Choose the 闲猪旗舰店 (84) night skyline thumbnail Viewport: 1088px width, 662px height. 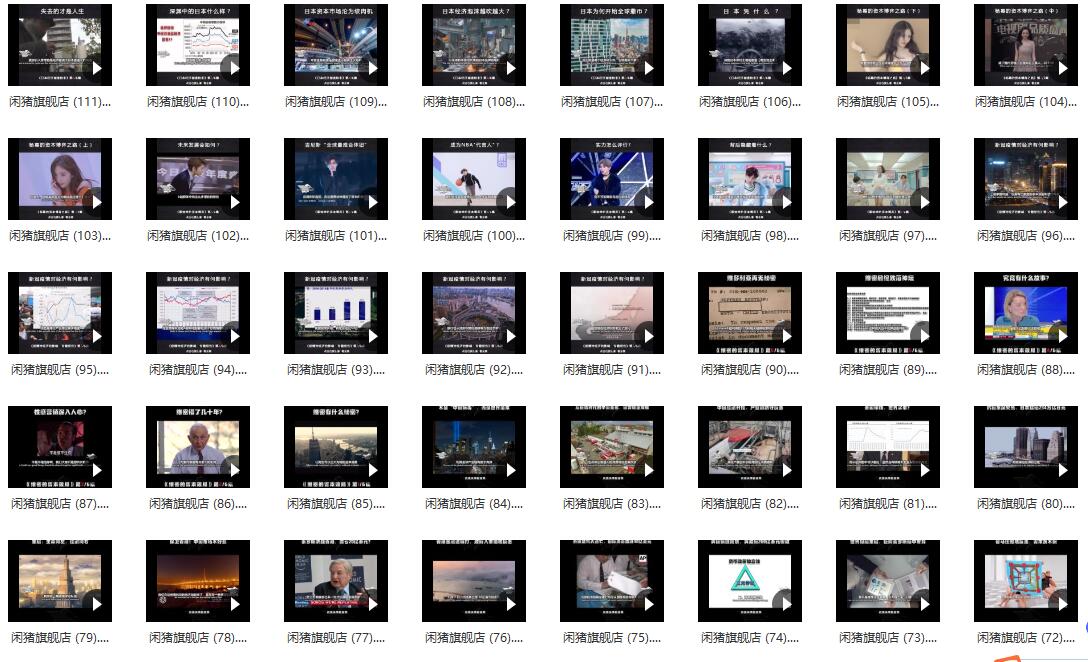473,447
